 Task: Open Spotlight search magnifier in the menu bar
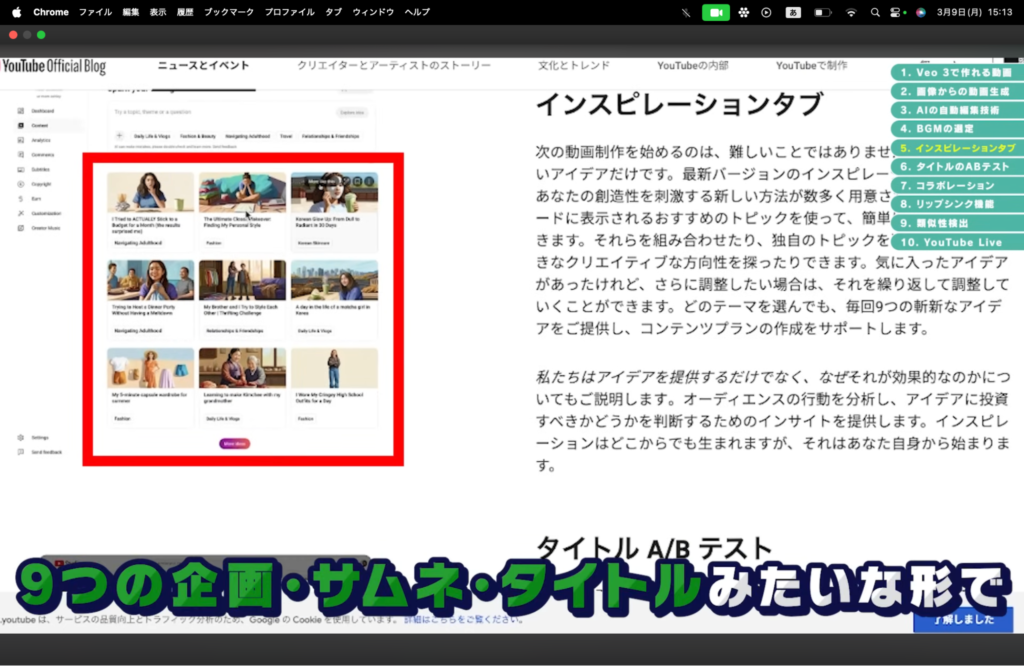point(875,12)
